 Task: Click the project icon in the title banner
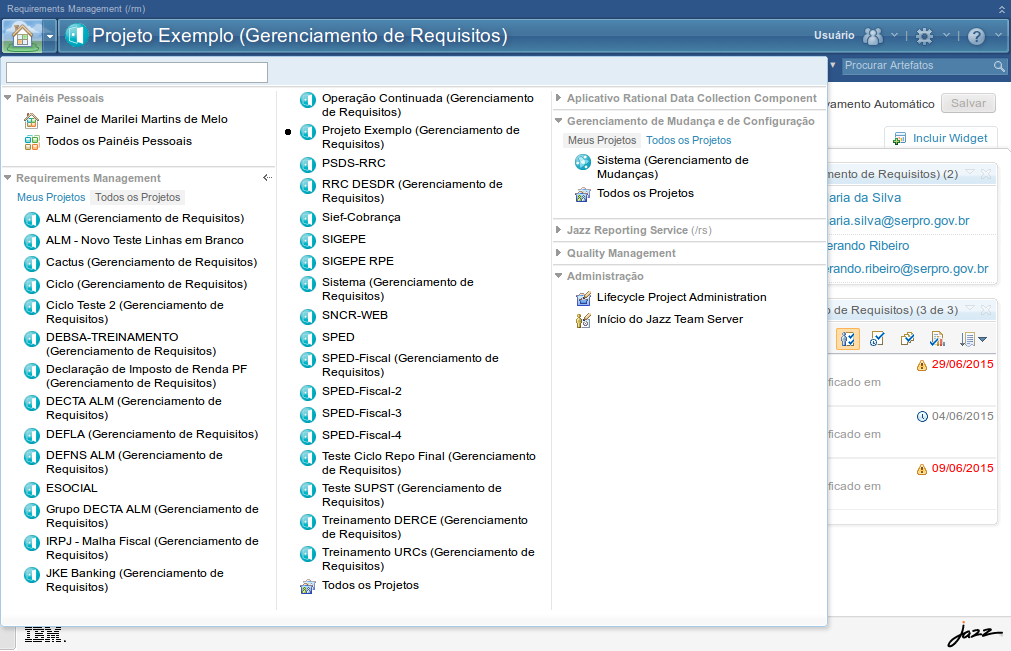coord(76,35)
